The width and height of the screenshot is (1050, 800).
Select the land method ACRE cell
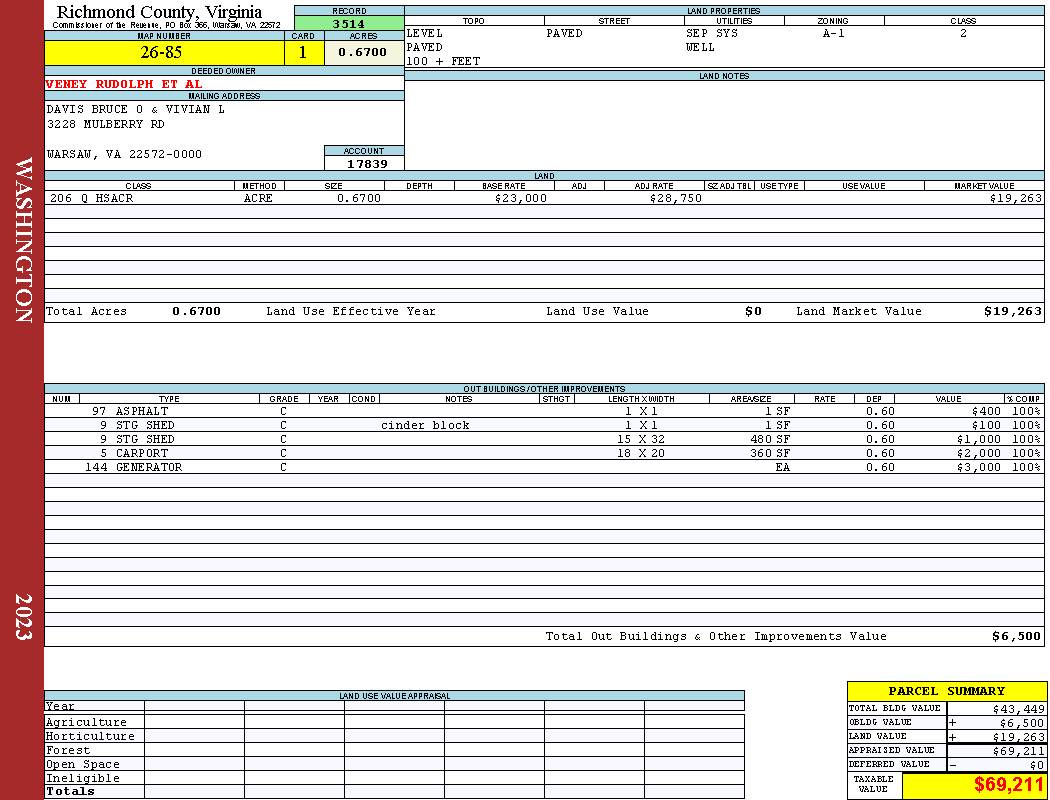[258, 198]
